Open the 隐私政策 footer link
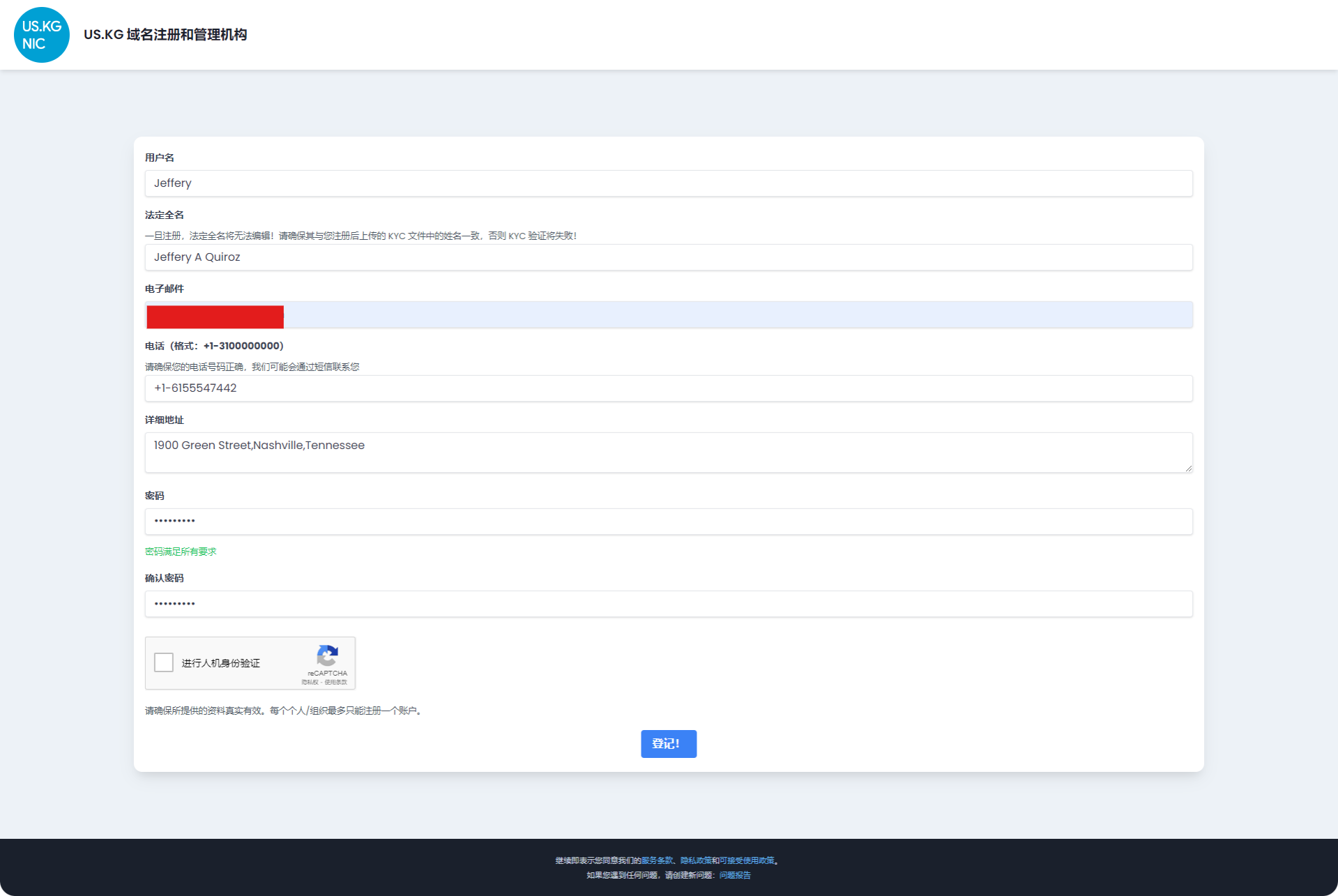This screenshot has width=1338, height=896. tap(696, 860)
